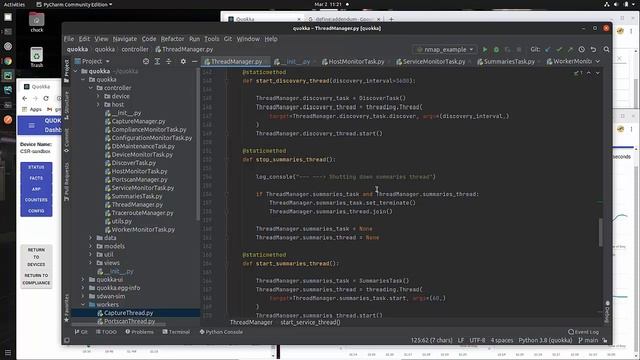
Task: Open the Structure tool window stripe
Action: tap(67, 104)
